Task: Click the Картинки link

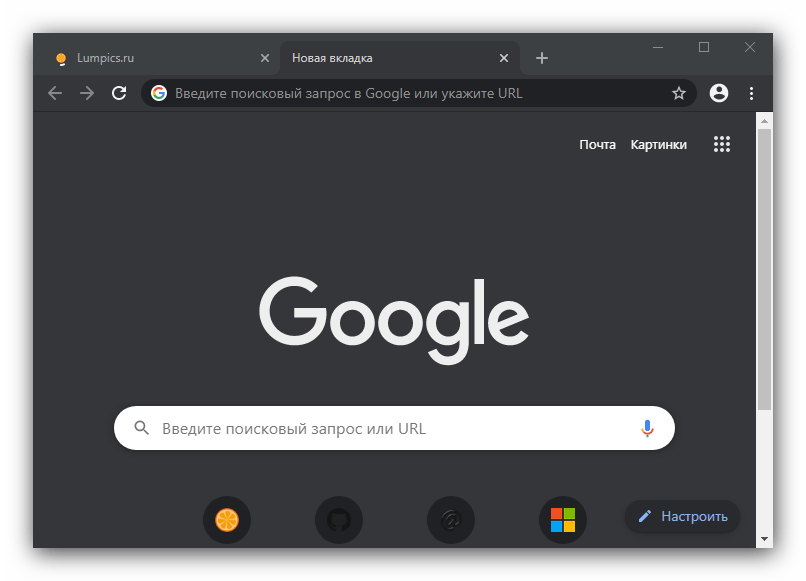Action: (658, 144)
